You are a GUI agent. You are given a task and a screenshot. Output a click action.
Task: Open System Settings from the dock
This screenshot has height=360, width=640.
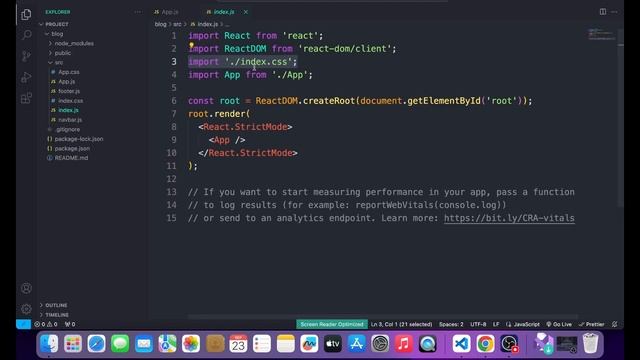click(380, 344)
